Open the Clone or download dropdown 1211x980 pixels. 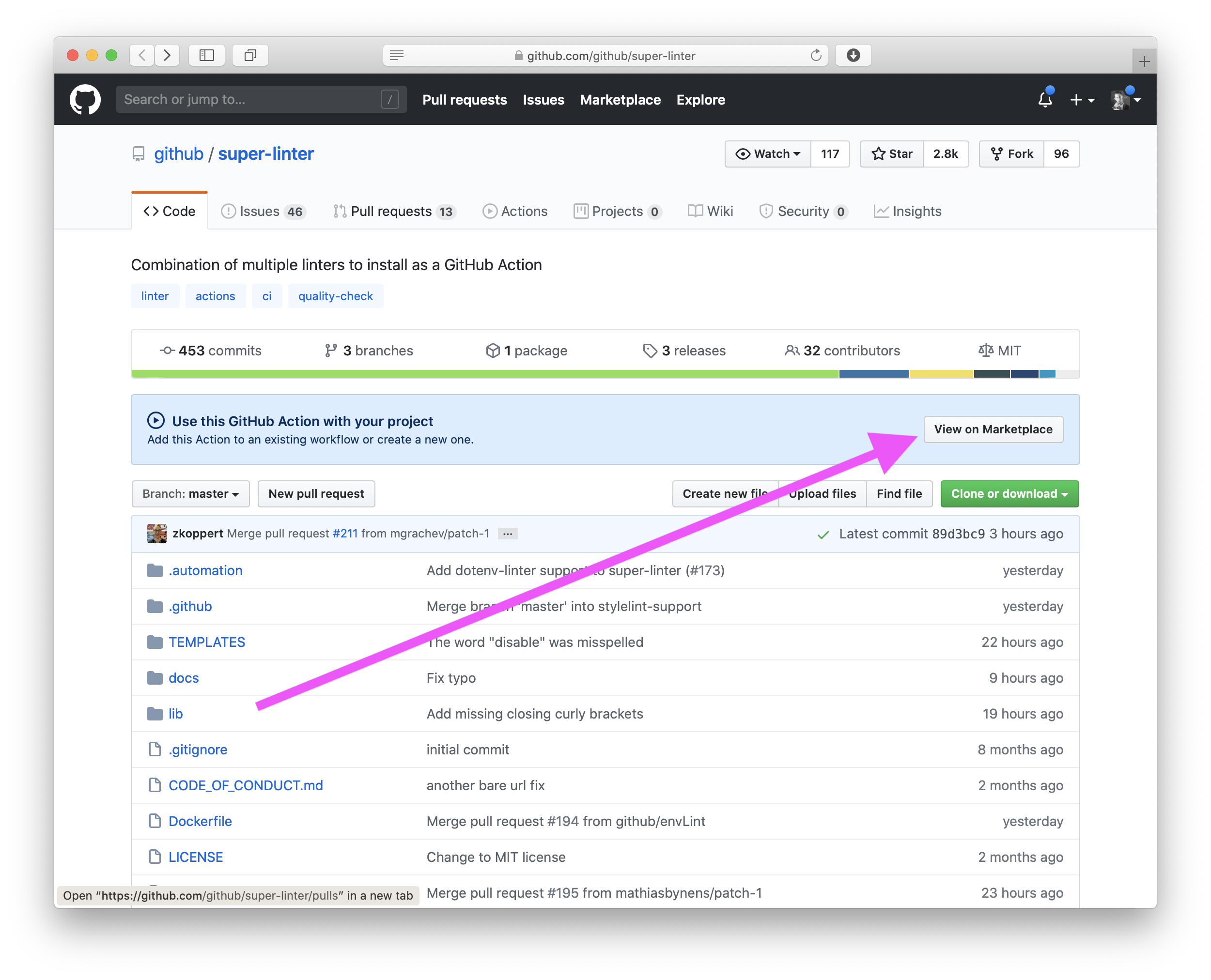[x=1009, y=494]
